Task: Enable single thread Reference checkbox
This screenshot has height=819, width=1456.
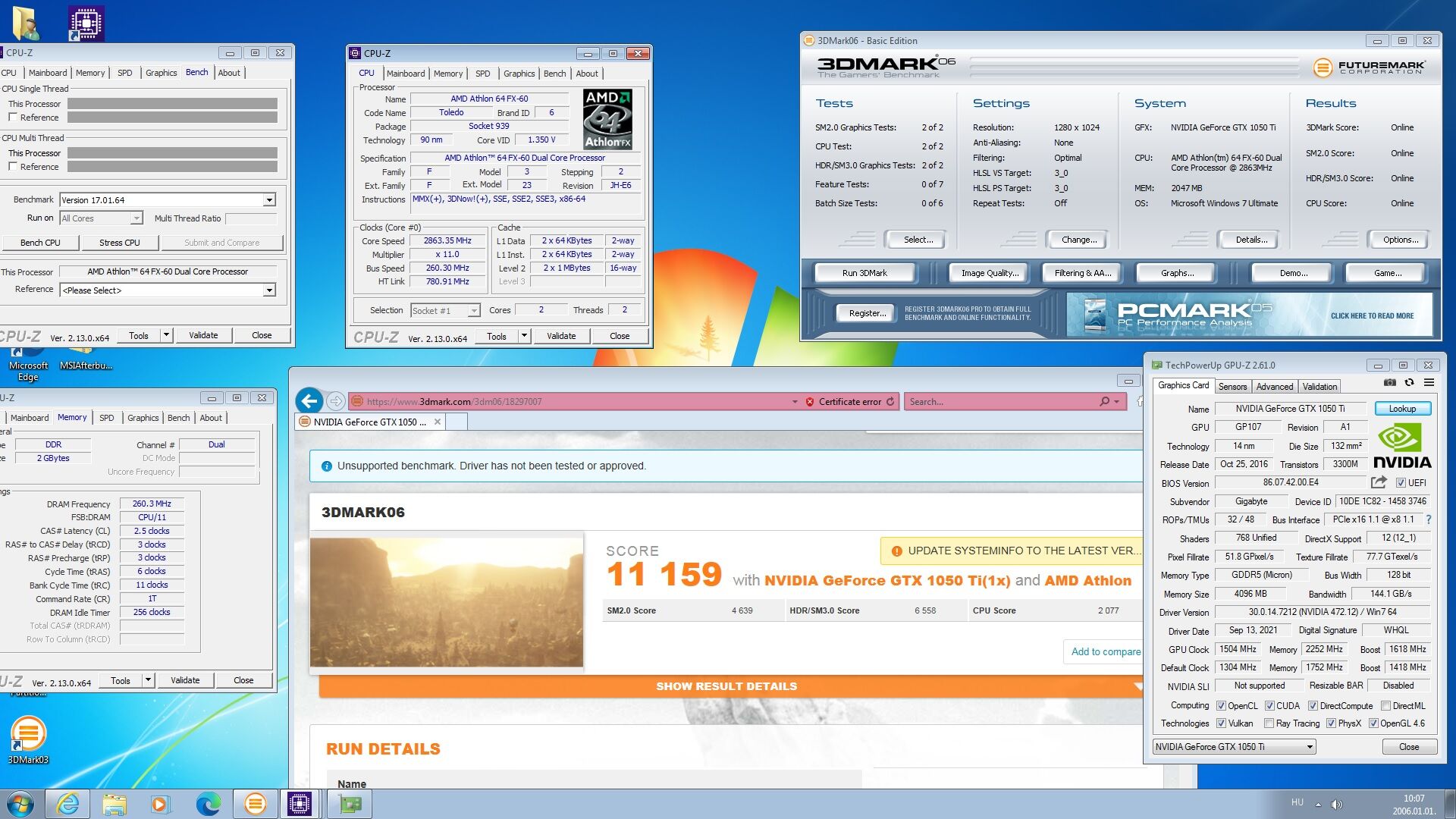Action: [13, 117]
